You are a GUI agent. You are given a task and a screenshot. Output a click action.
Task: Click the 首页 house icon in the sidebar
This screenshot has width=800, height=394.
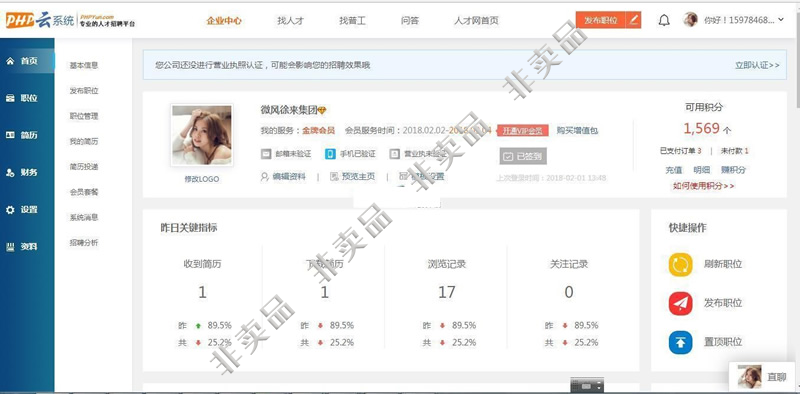click(x=10, y=61)
